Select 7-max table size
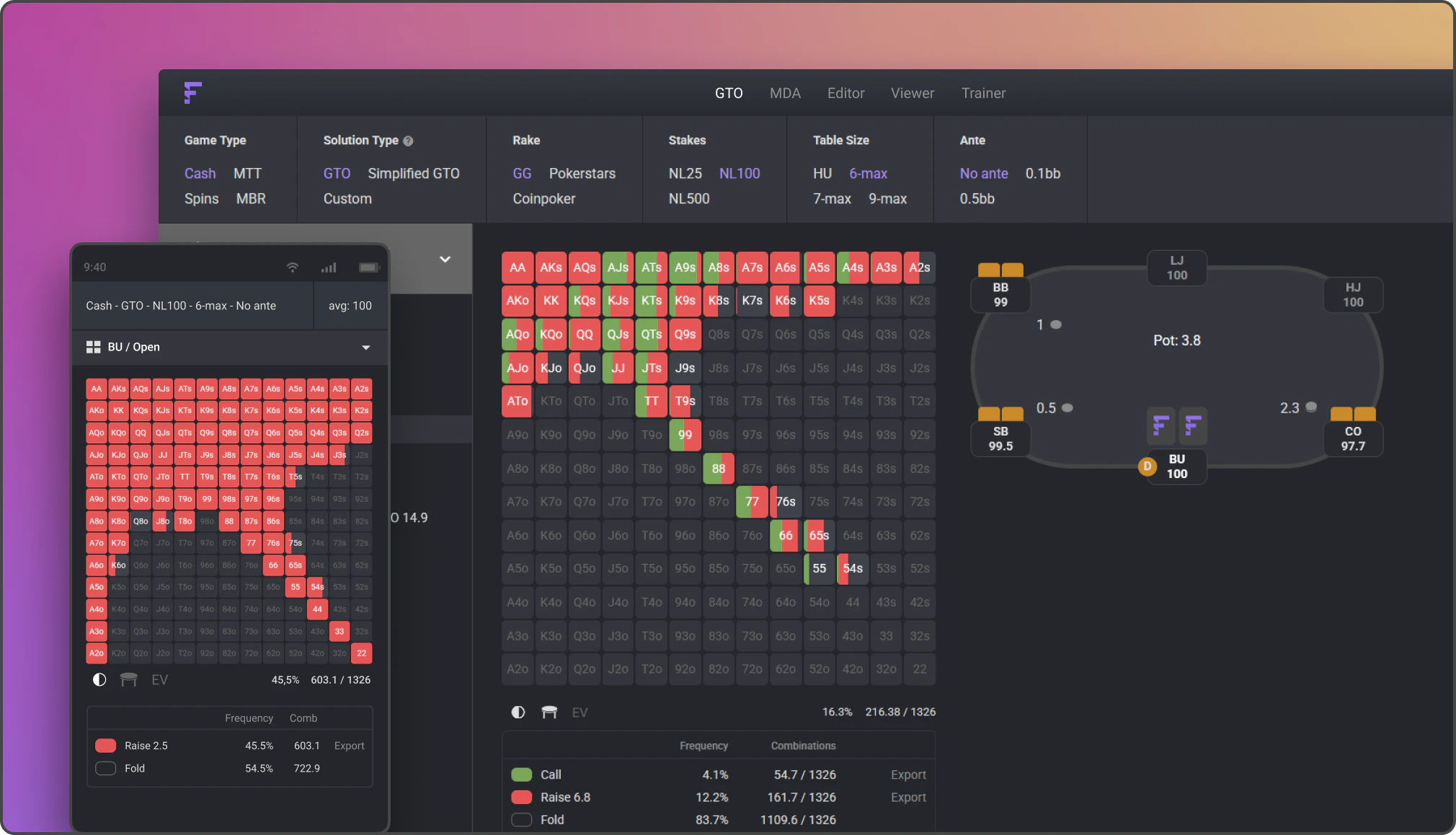This screenshot has width=1456, height=835. 832,199
